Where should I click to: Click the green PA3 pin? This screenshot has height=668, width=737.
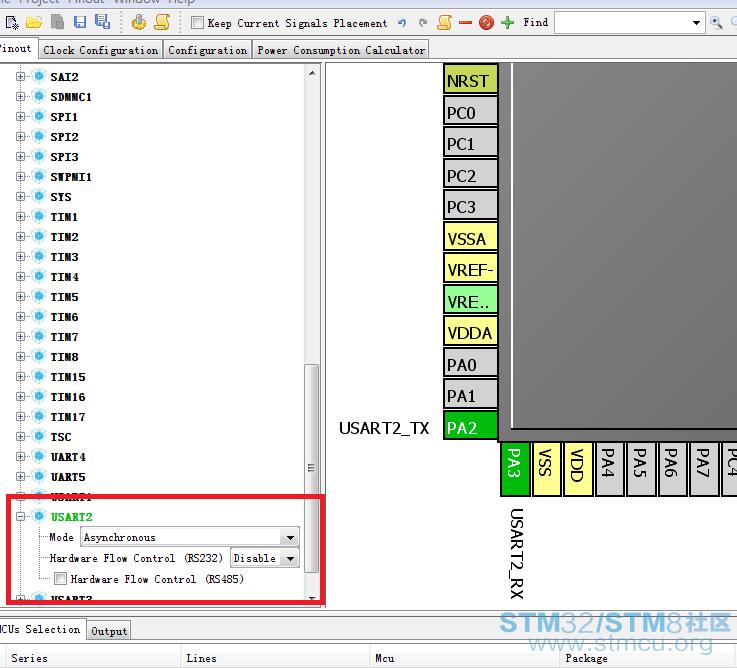click(x=515, y=469)
